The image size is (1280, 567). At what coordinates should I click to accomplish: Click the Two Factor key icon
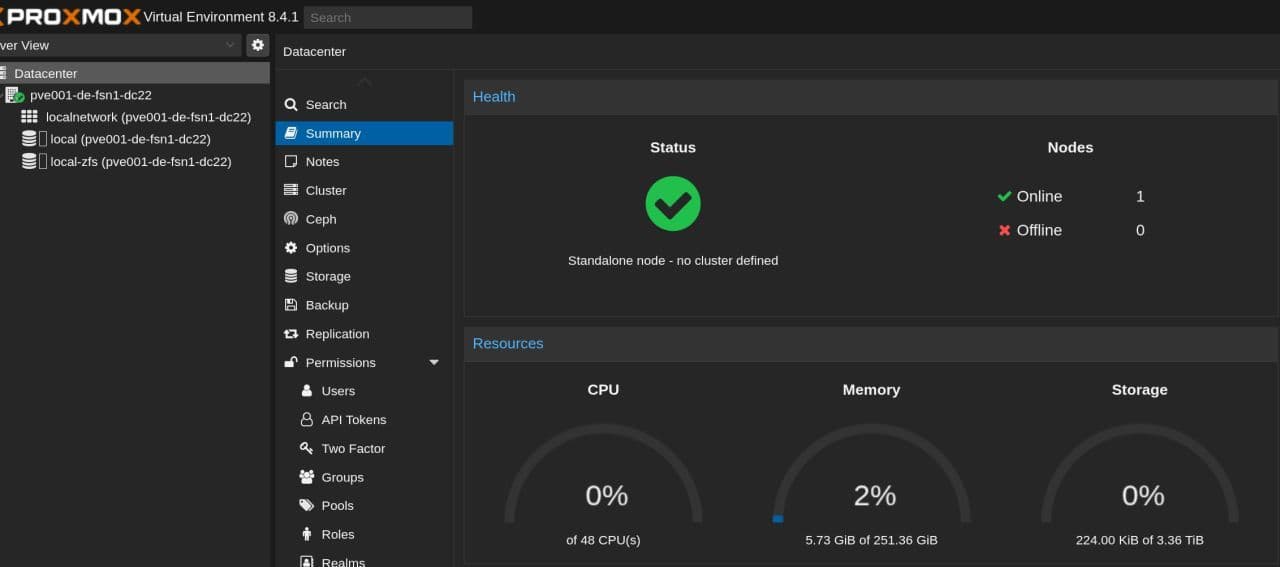tap(307, 449)
